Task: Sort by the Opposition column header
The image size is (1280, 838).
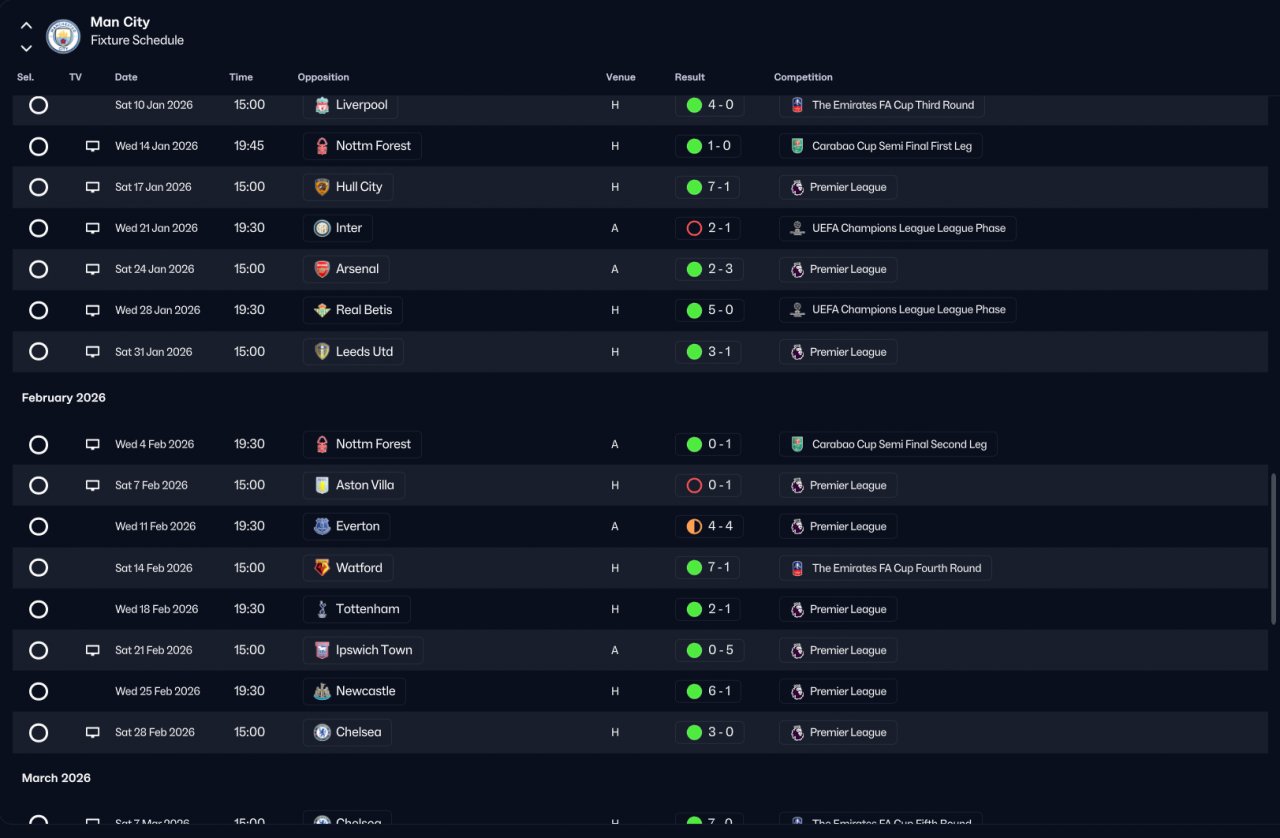Action: [323, 77]
